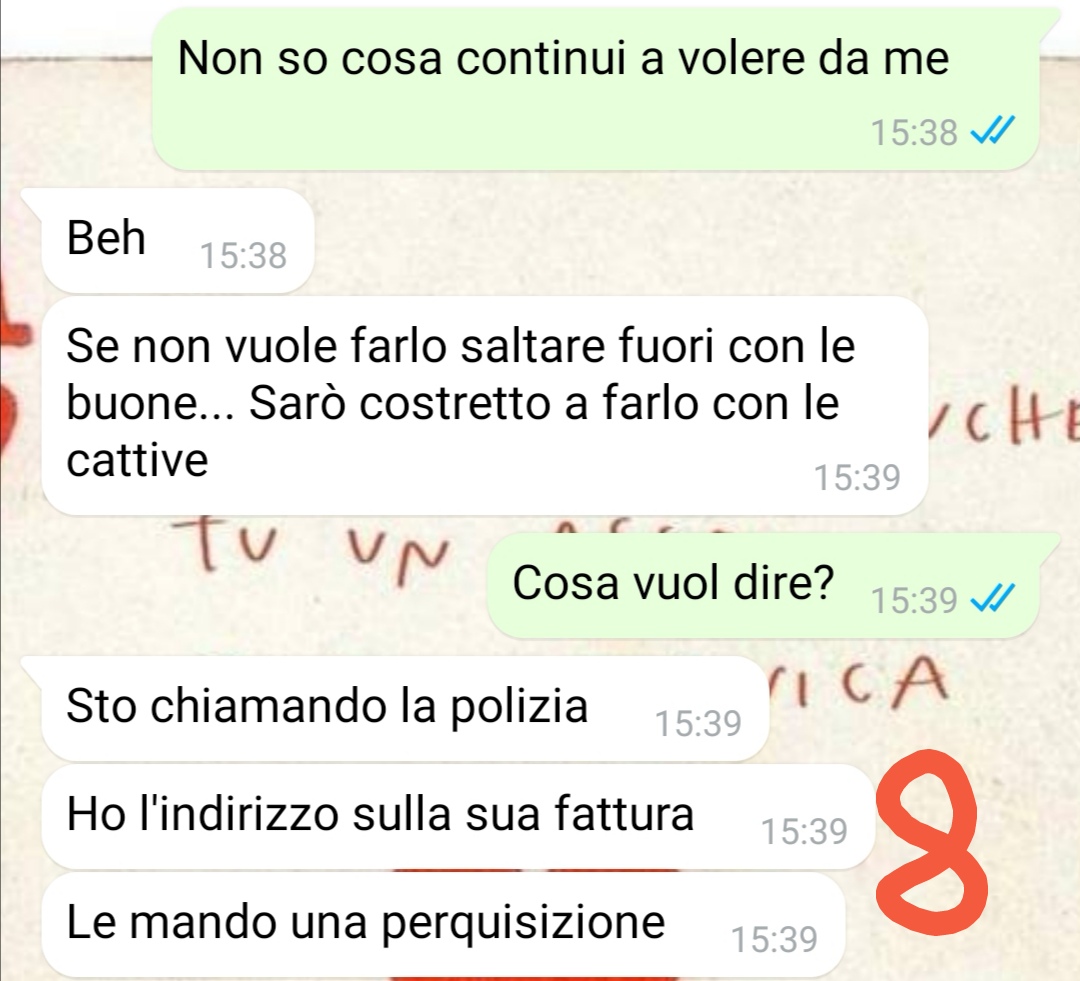This screenshot has width=1080, height=981.
Task: Tap the handwritten 'ICA' wallpaper text
Action: [858, 684]
